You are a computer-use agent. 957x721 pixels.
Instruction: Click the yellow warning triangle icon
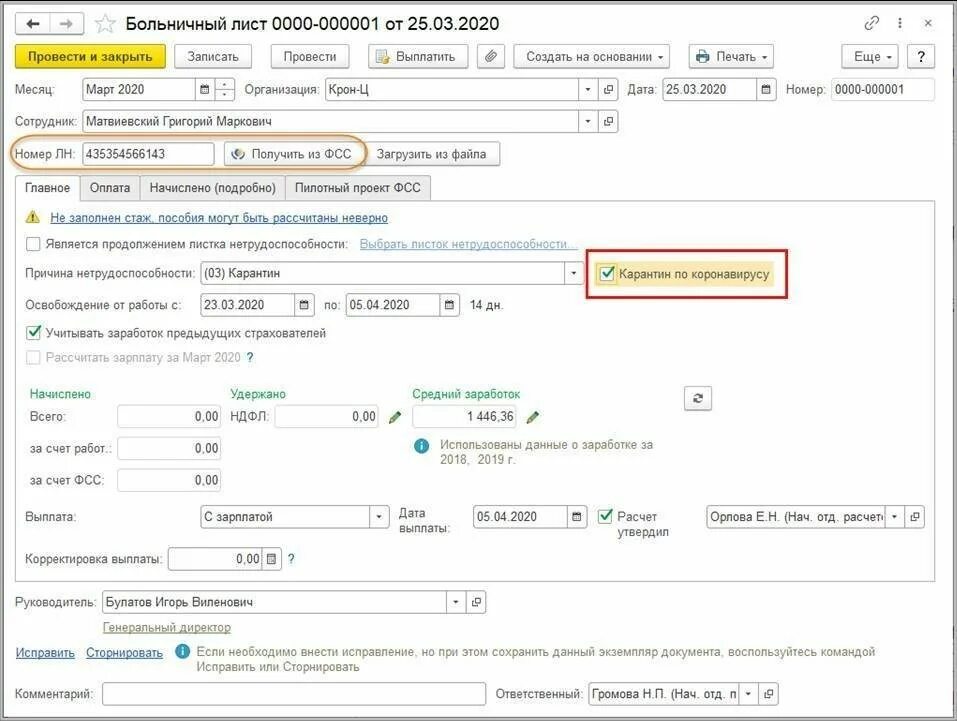tap(32, 217)
